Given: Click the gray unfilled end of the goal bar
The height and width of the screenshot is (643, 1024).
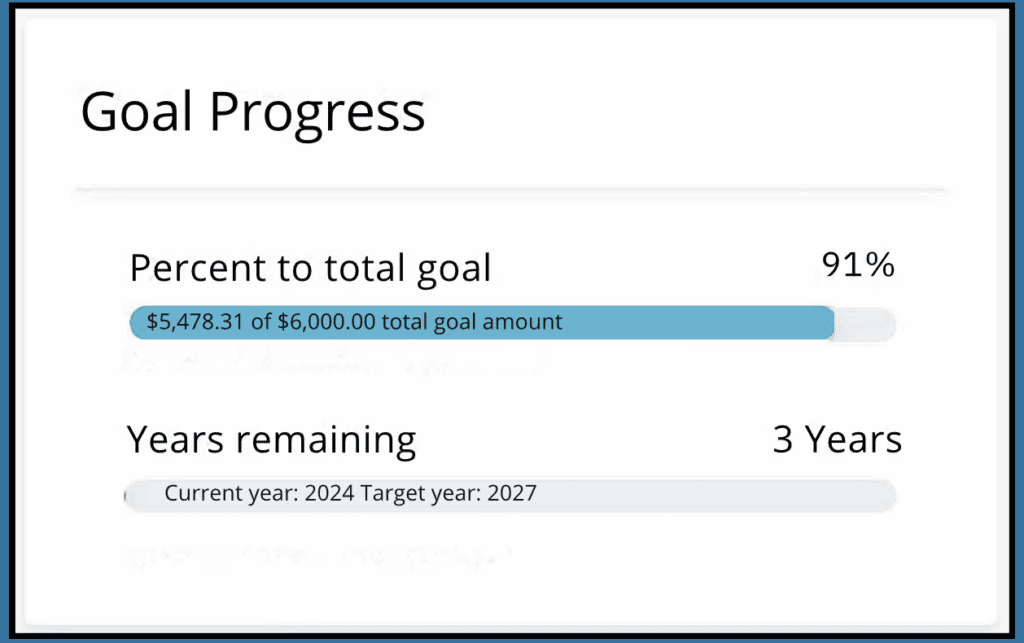Looking at the screenshot, I should coord(865,323).
